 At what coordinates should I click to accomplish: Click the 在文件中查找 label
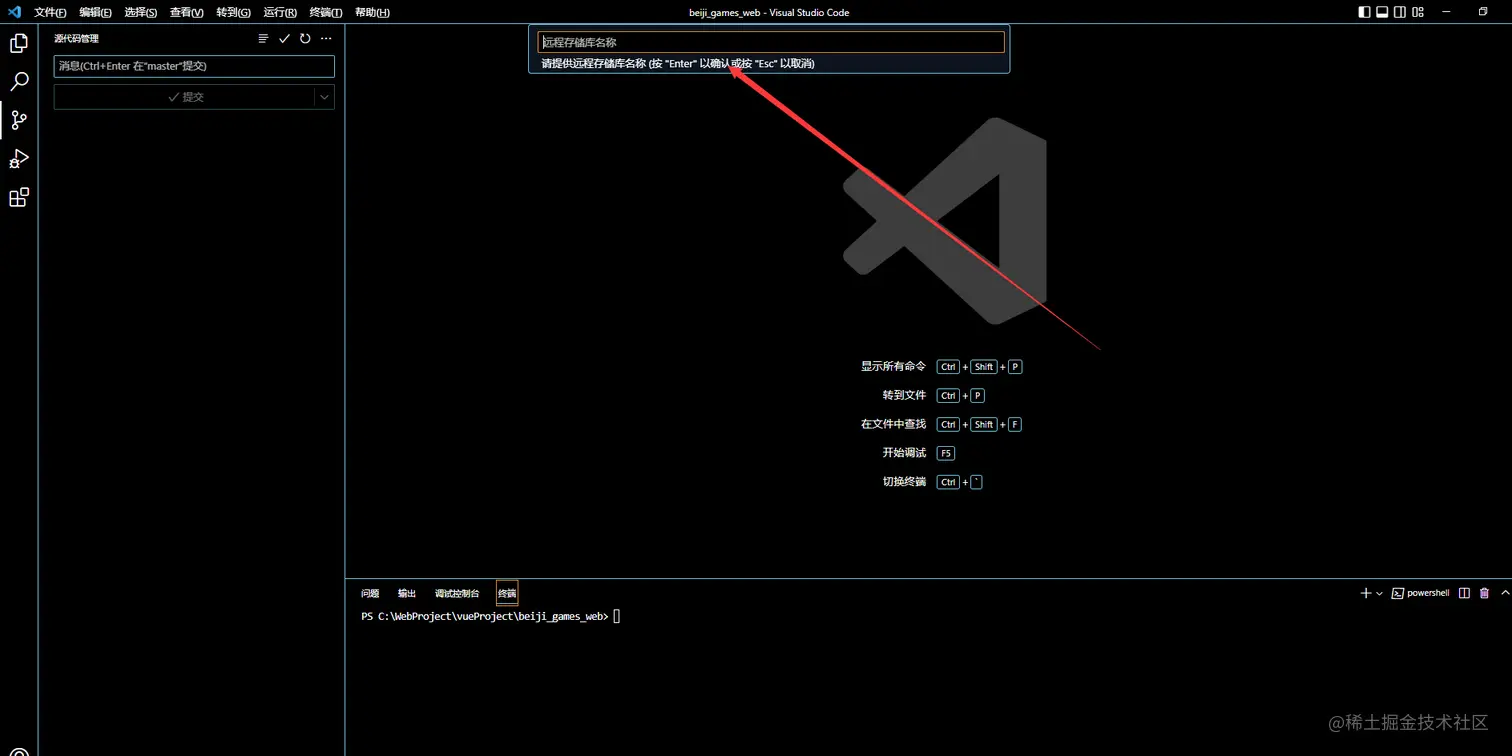pos(894,424)
